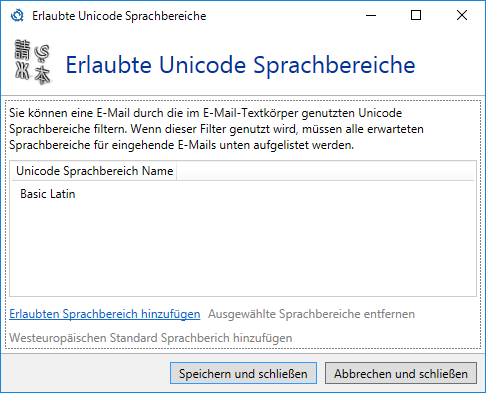Click Westeuropäischen Standard Sprachberich hinzufügen link
The height and width of the screenshot is (393, 486).
pyautogui.click(x=151, y=338)
